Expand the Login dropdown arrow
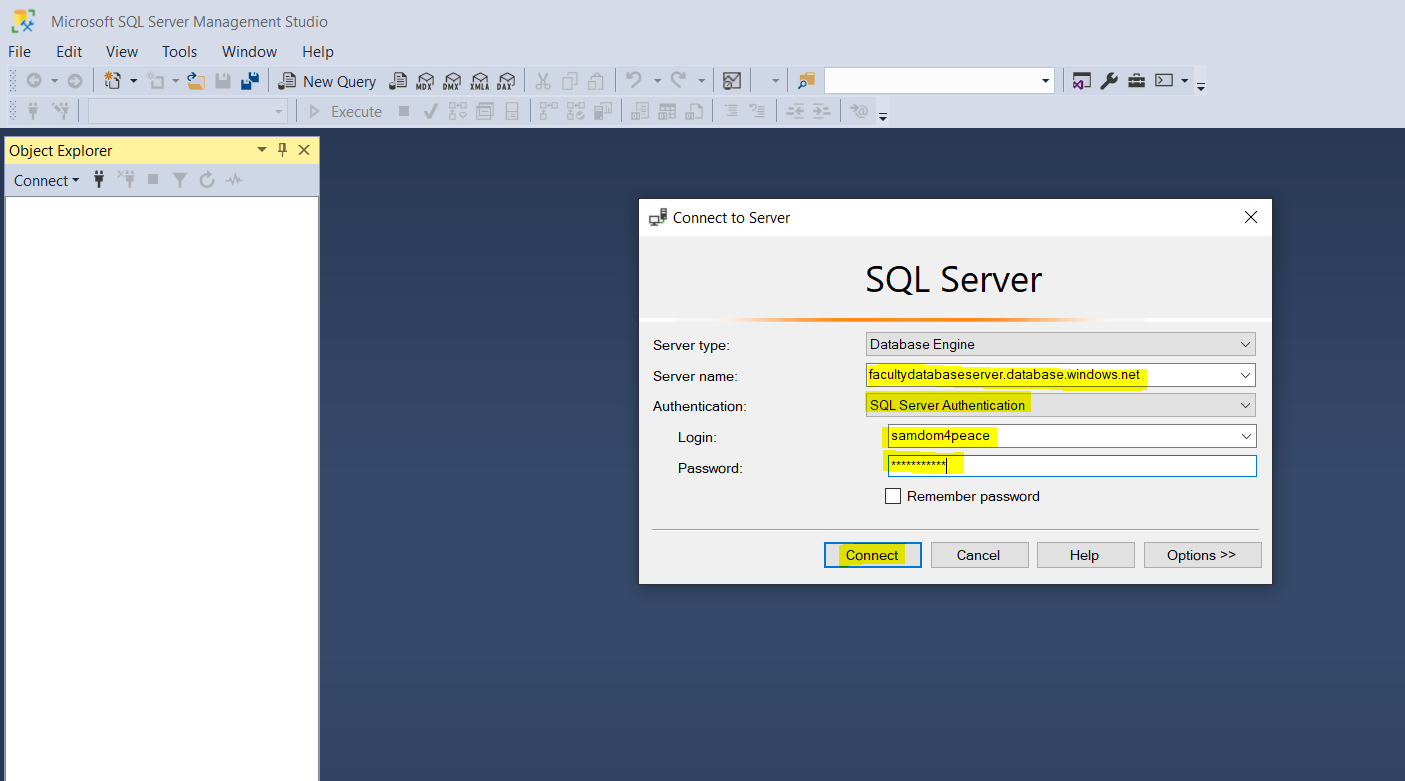Viewport: 1405px width, 781px height. point(1246,436)
